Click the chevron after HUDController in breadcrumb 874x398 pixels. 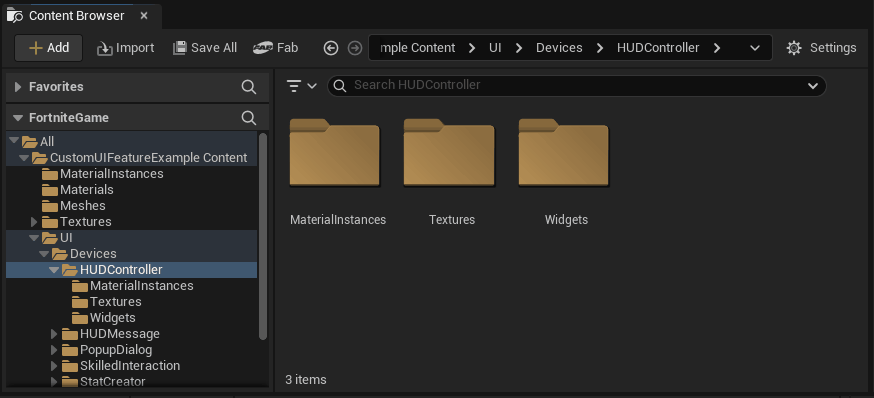click(x=717, y=48)
